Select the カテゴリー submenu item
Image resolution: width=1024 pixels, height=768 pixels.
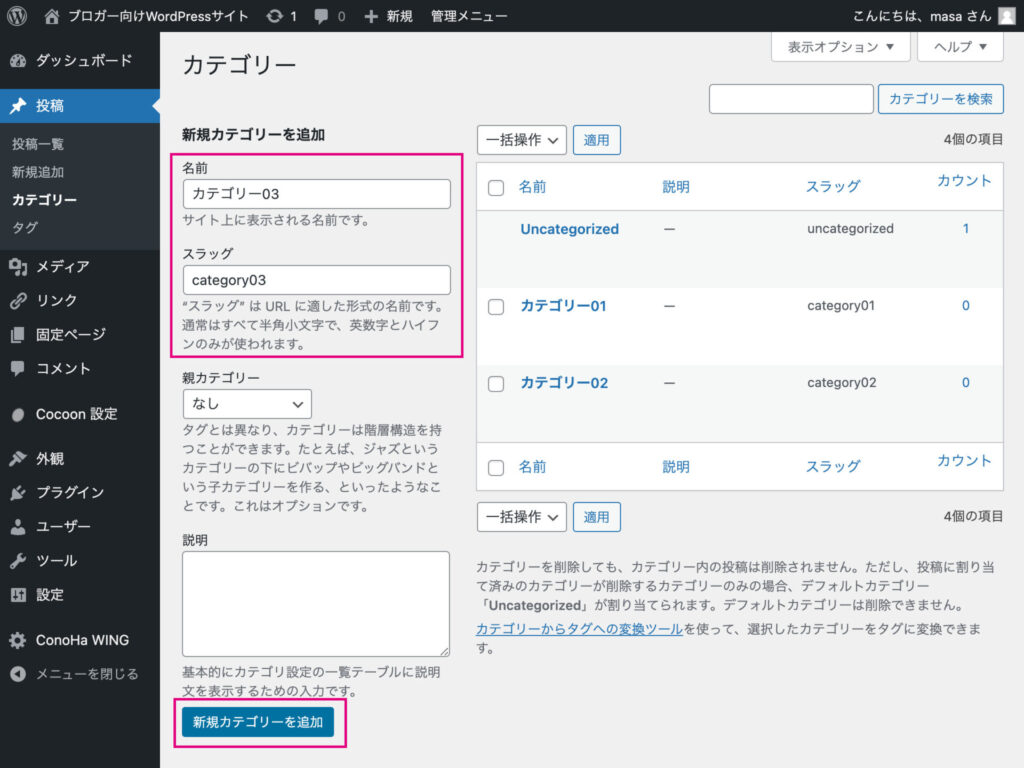(44, 200)
